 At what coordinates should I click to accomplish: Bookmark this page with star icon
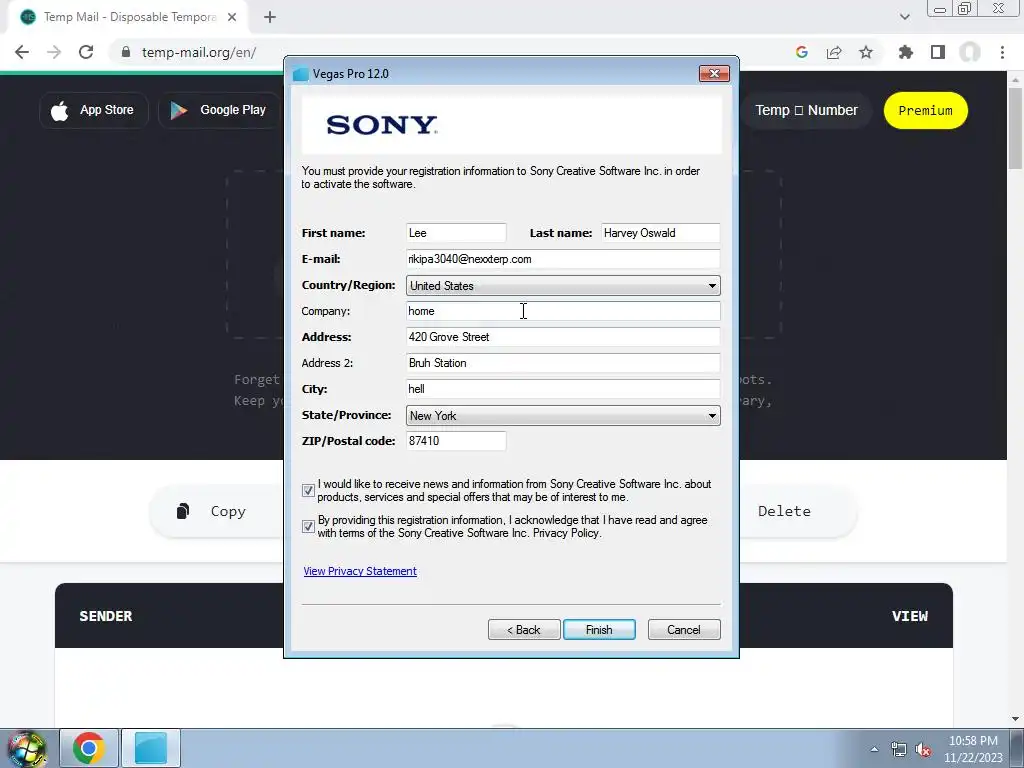click(x=866, y=52)
